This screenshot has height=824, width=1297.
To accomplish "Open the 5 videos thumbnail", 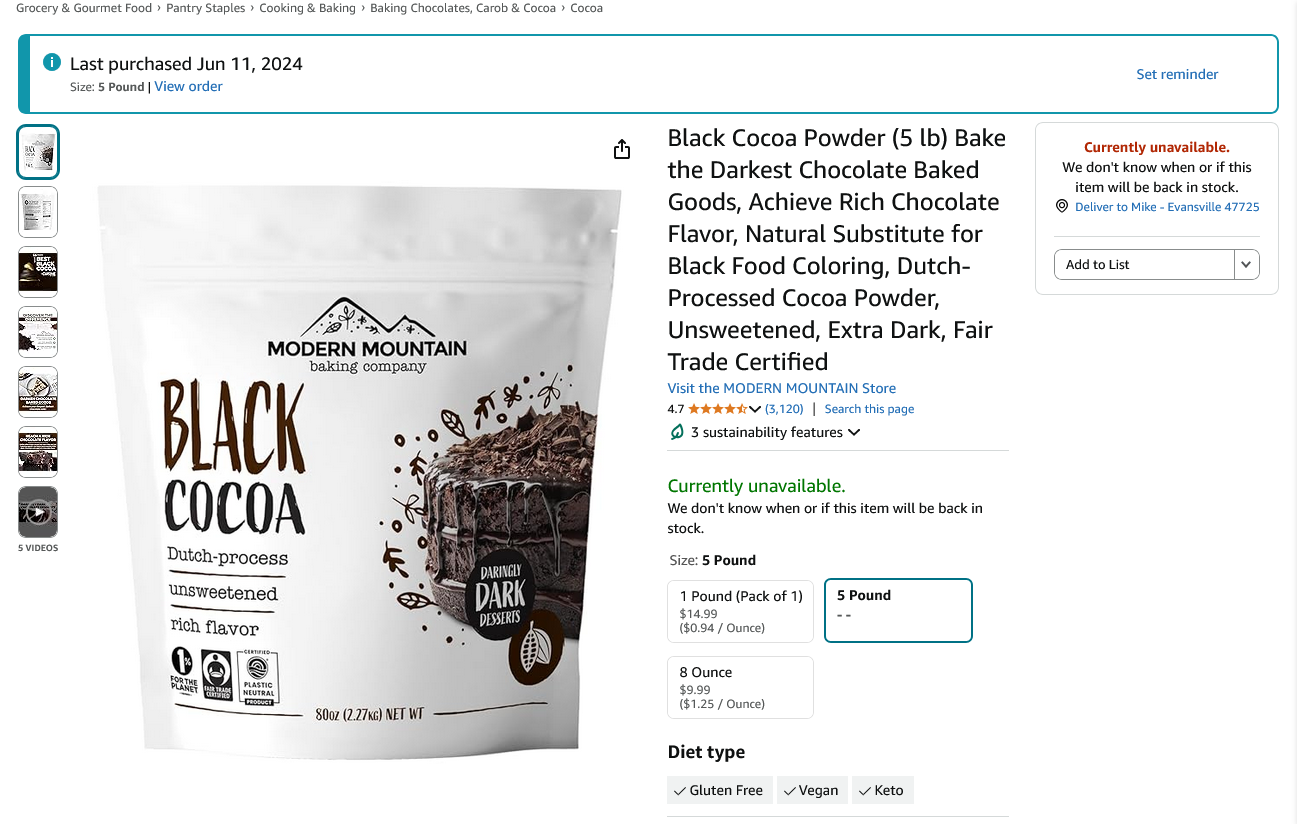I will [x=38, y=512].
